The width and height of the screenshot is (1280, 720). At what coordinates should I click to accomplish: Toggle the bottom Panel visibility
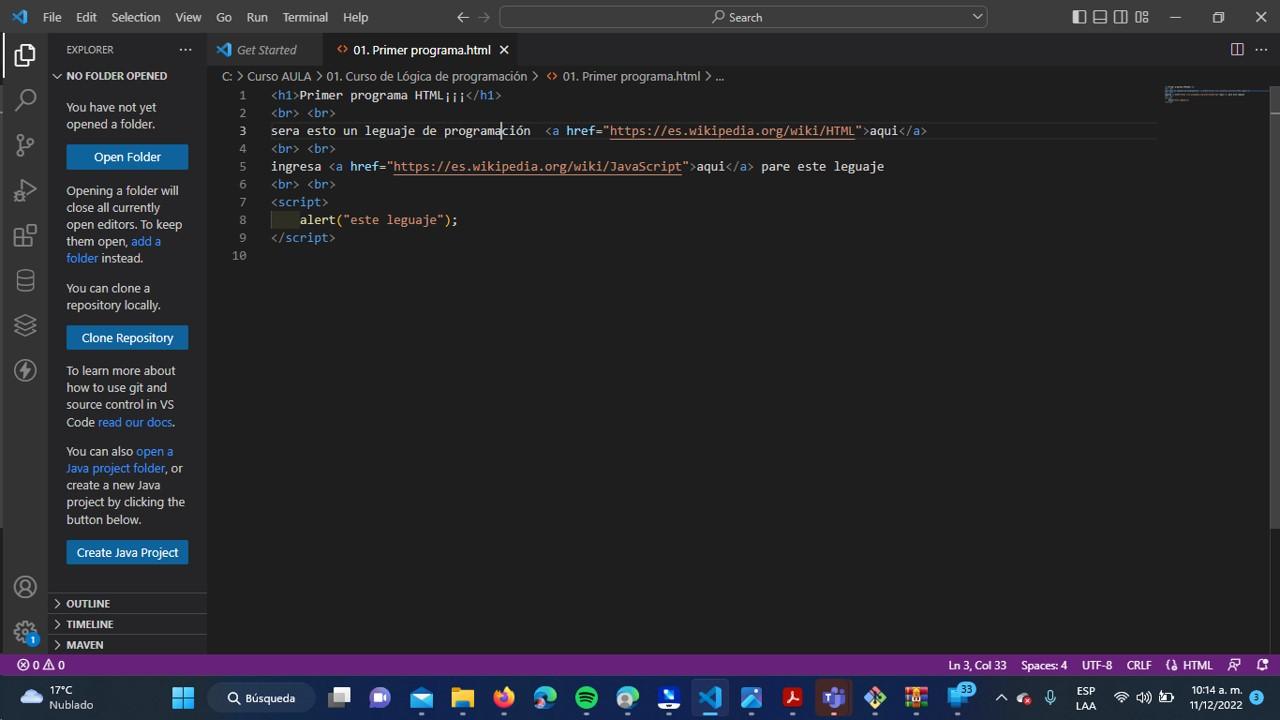point(1100,17)
